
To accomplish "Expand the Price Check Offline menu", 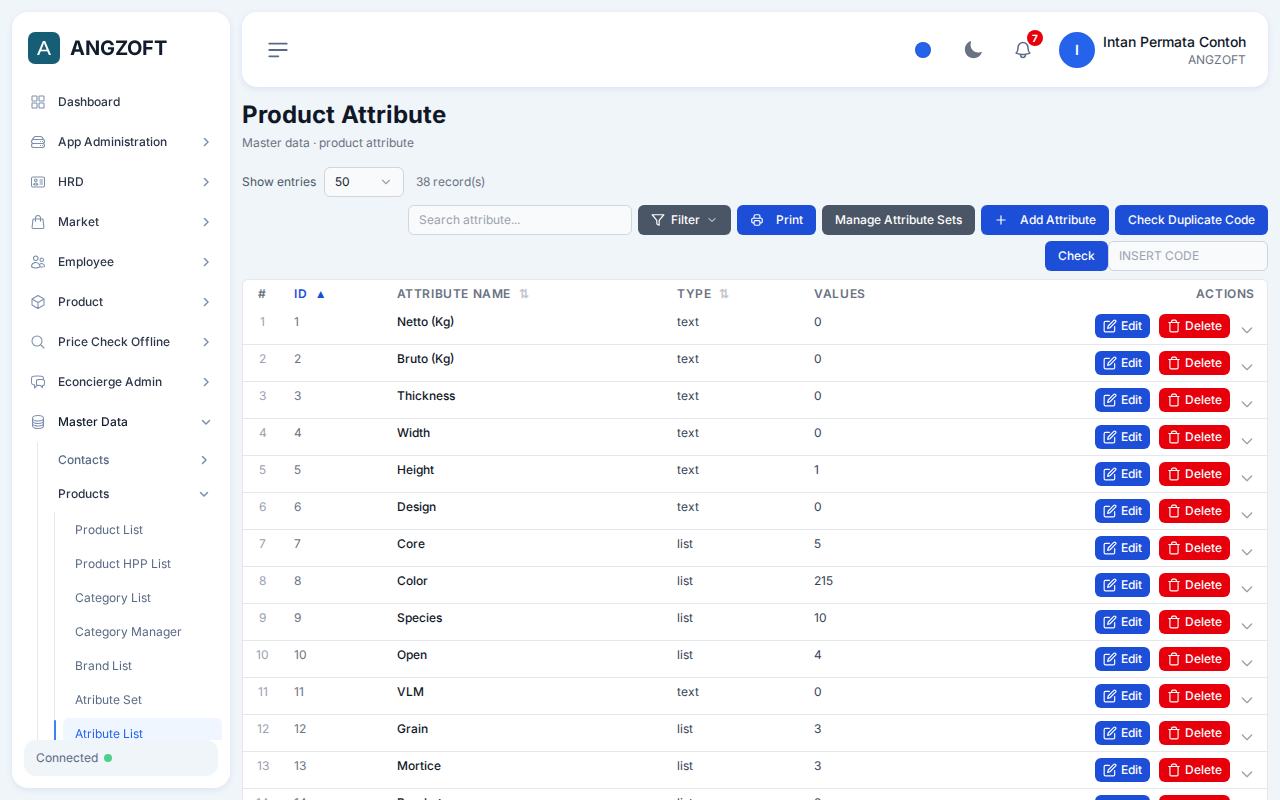I will pyautogui.click(x=121, y=342).
